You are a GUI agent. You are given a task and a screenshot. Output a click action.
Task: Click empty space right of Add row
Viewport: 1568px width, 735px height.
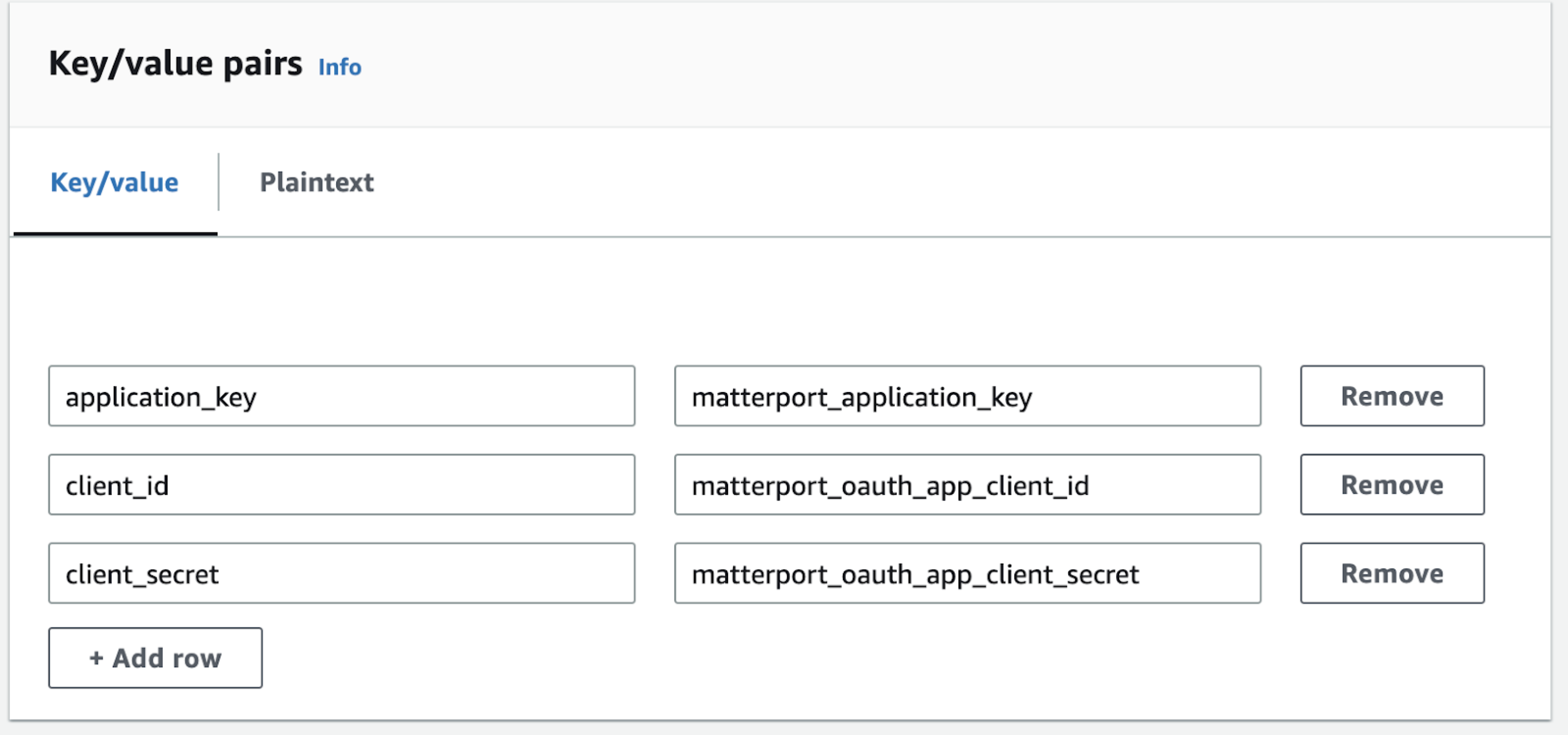tap(731, 659)
